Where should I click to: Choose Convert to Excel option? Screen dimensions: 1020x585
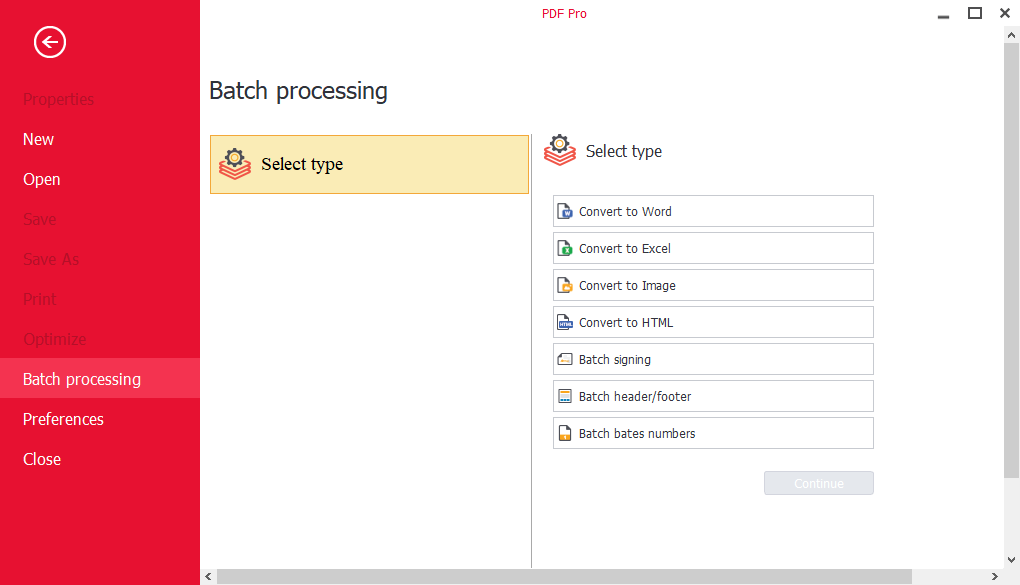(713, 249)
